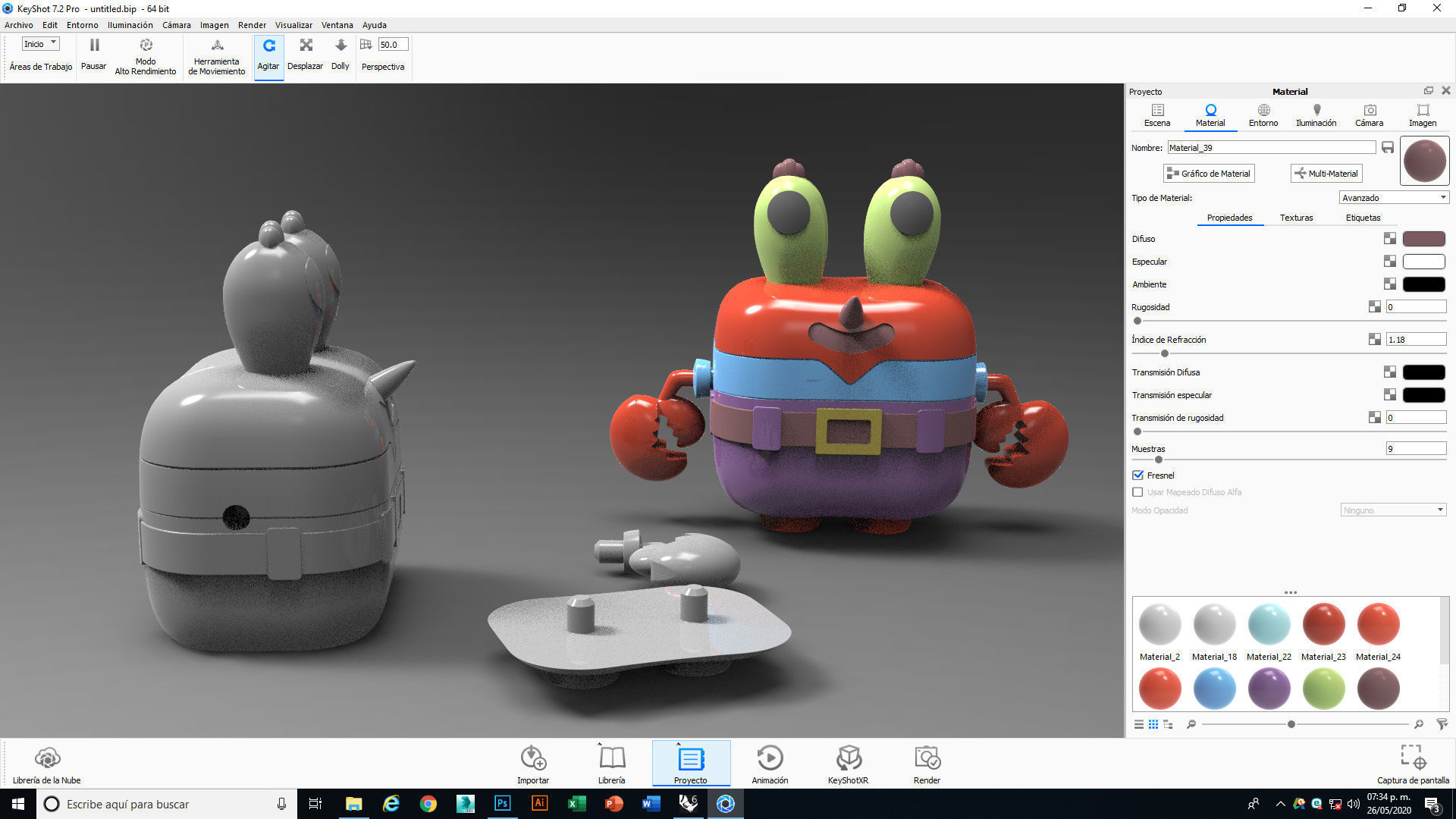Open the Archivo menu
Image resolution: width=1456 pixels, height=819 pixels.
[x=19, y=25]
